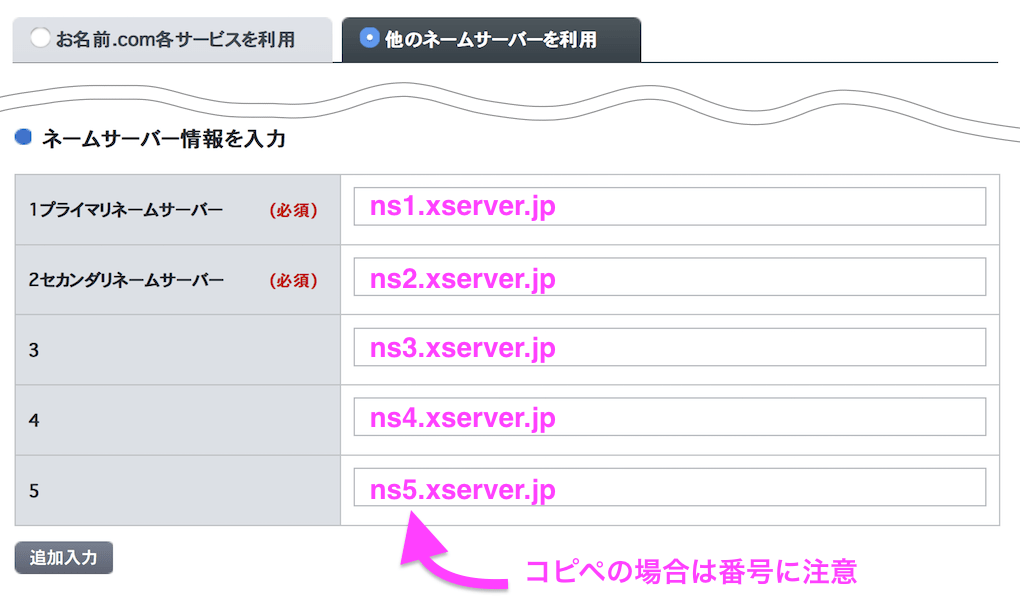Select the お名前.com各サービスを利用 radio button
1020x600 pixels.
(x=40, y=38)
